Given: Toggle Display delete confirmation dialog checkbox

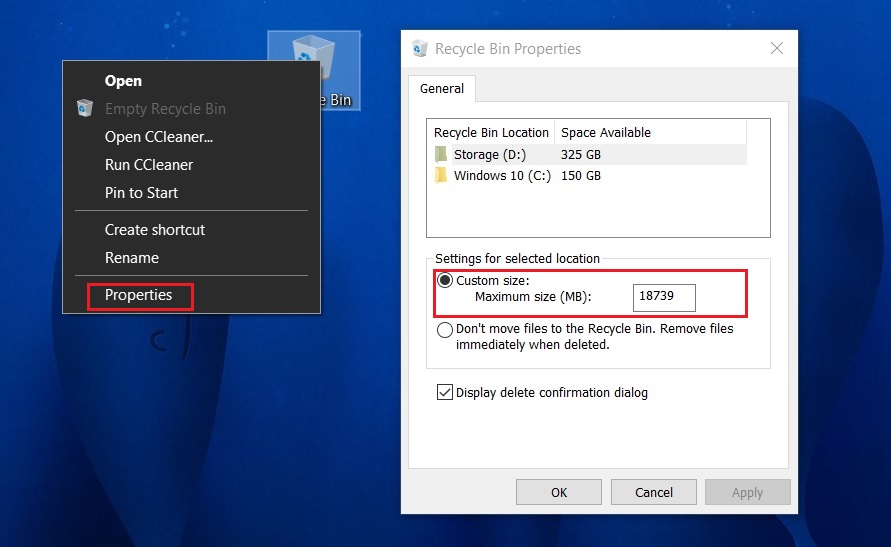Looking at the screenshot, I should coord(444,392).
